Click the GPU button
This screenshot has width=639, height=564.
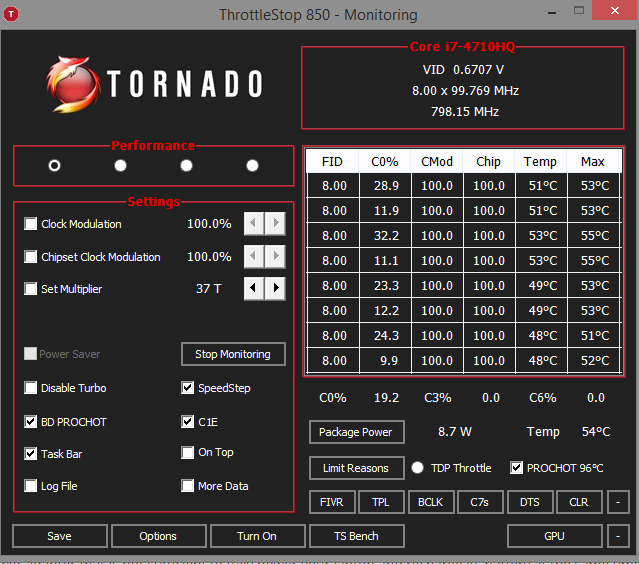tap(555, 536)
